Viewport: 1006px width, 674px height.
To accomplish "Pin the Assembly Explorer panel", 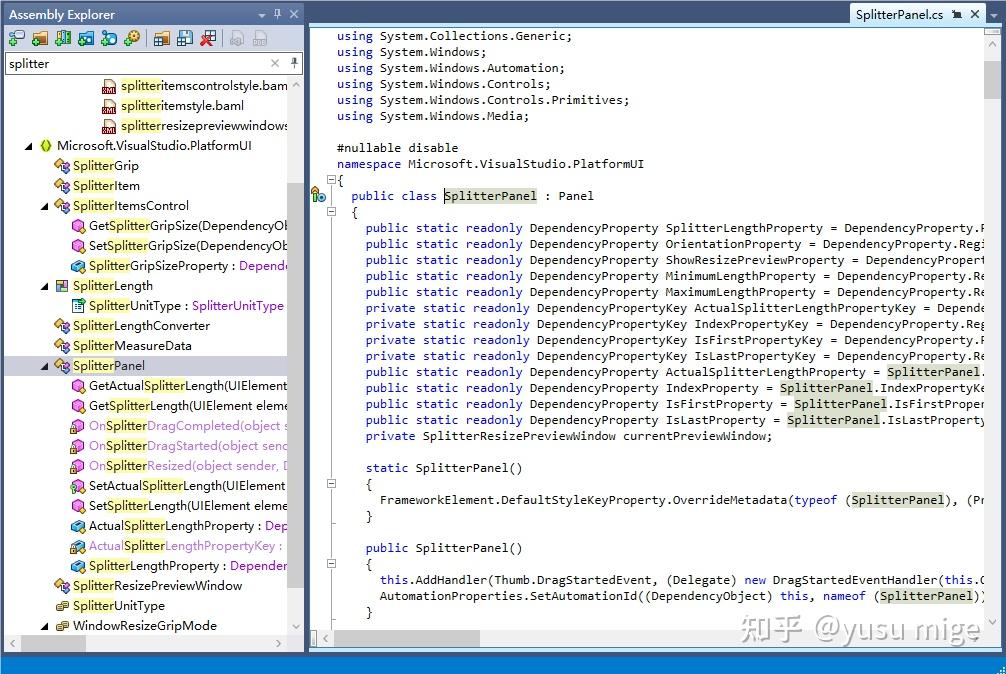I will [x=277, y=14].
